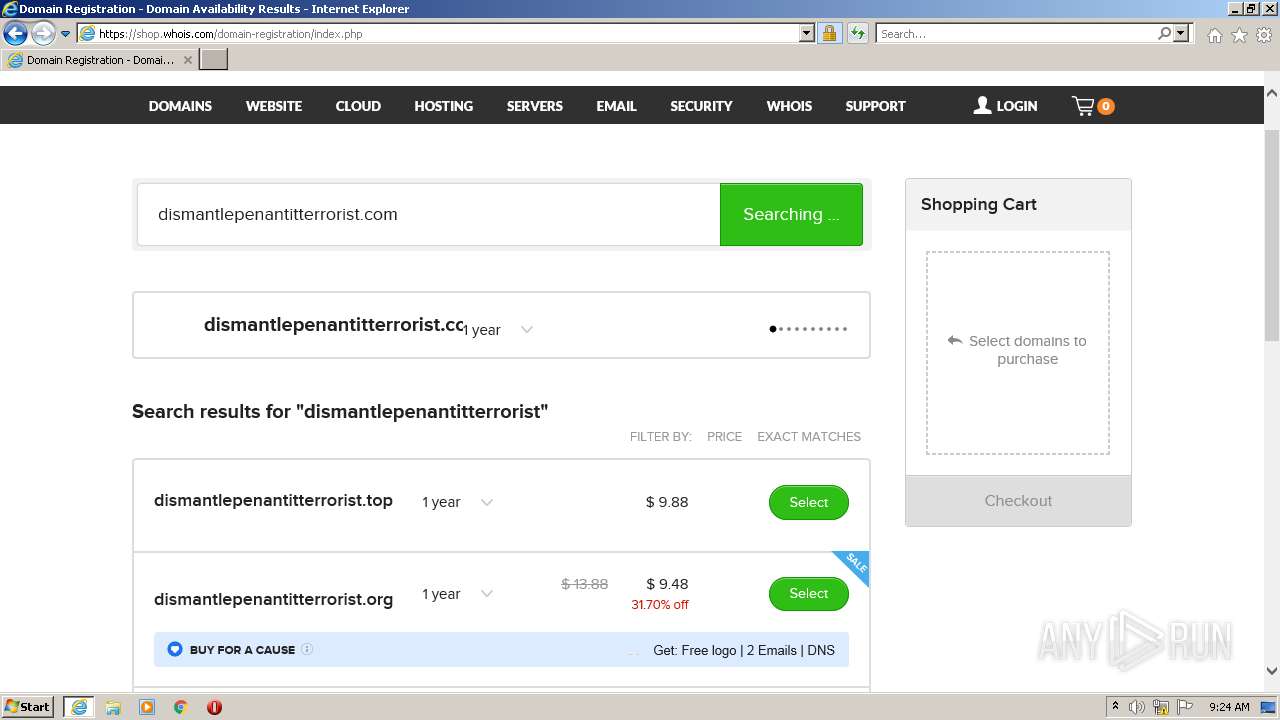
Task: Open the Windows Start button
Action: 28,707
